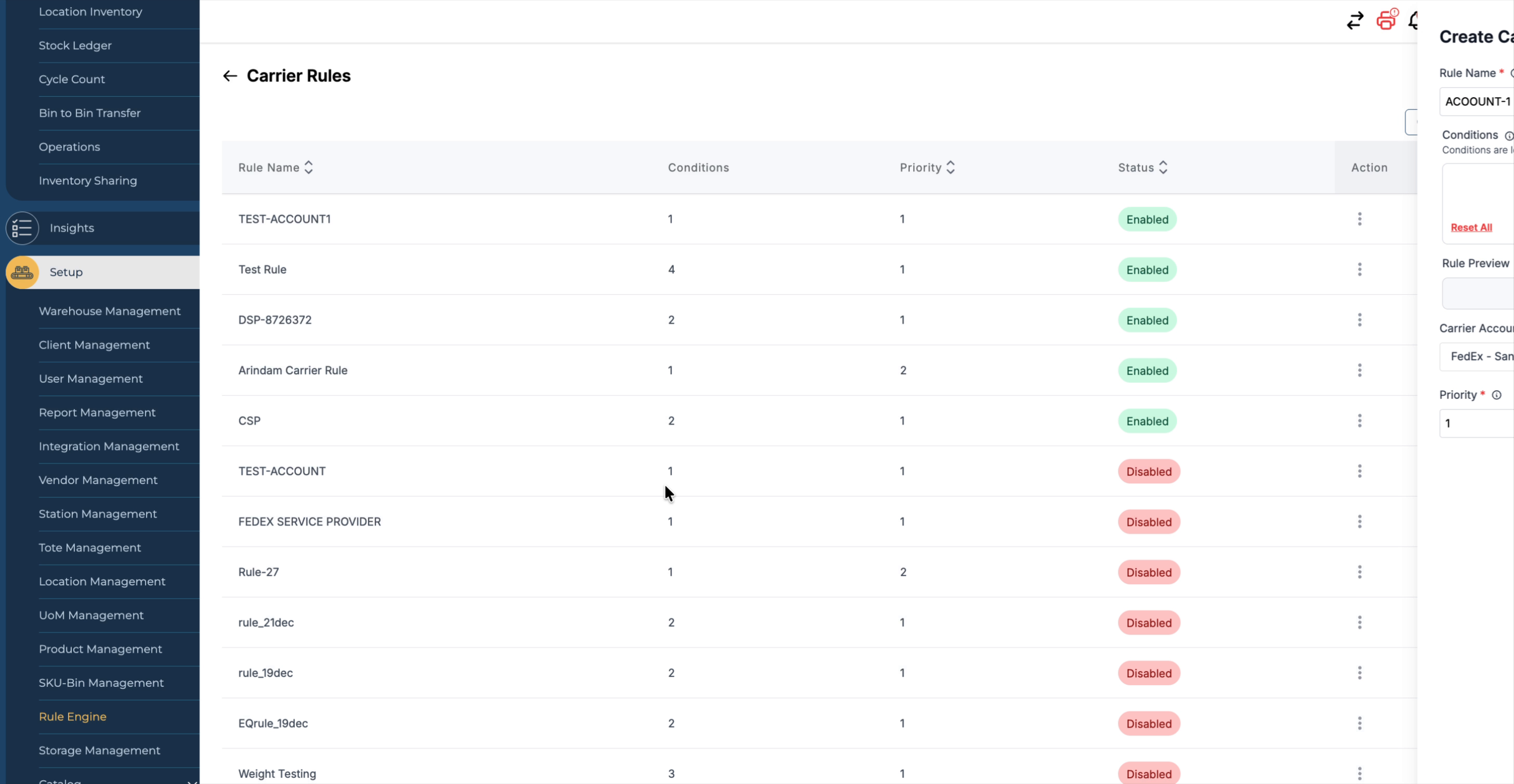The height and width of the screenshot is (784, 1514).
Task: Click the Disabled badge of Rule-27
Action: [1148, 572]
